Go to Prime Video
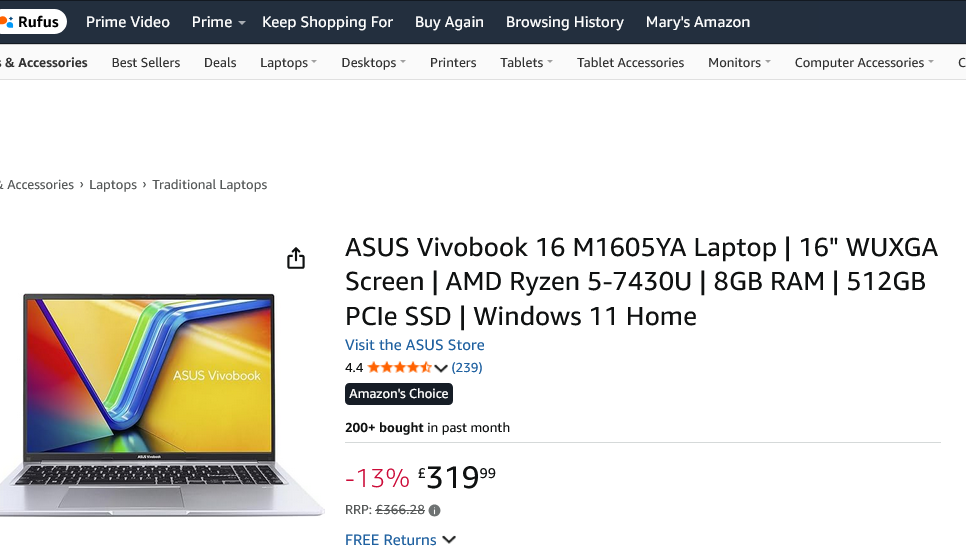This screenshot has height=547, width=966. click(128, 21)
